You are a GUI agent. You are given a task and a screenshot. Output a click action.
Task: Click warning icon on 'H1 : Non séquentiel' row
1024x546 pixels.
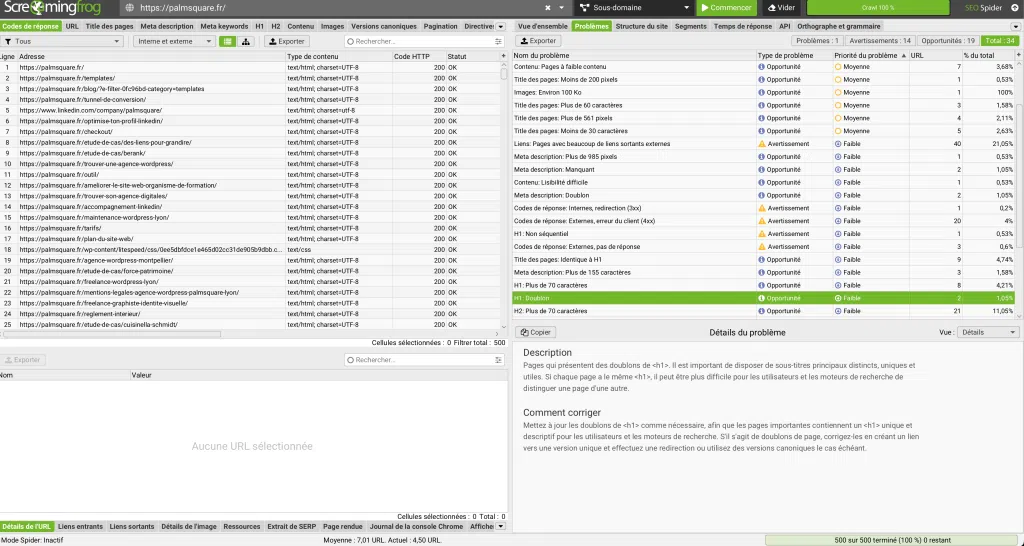coord(761,234)
